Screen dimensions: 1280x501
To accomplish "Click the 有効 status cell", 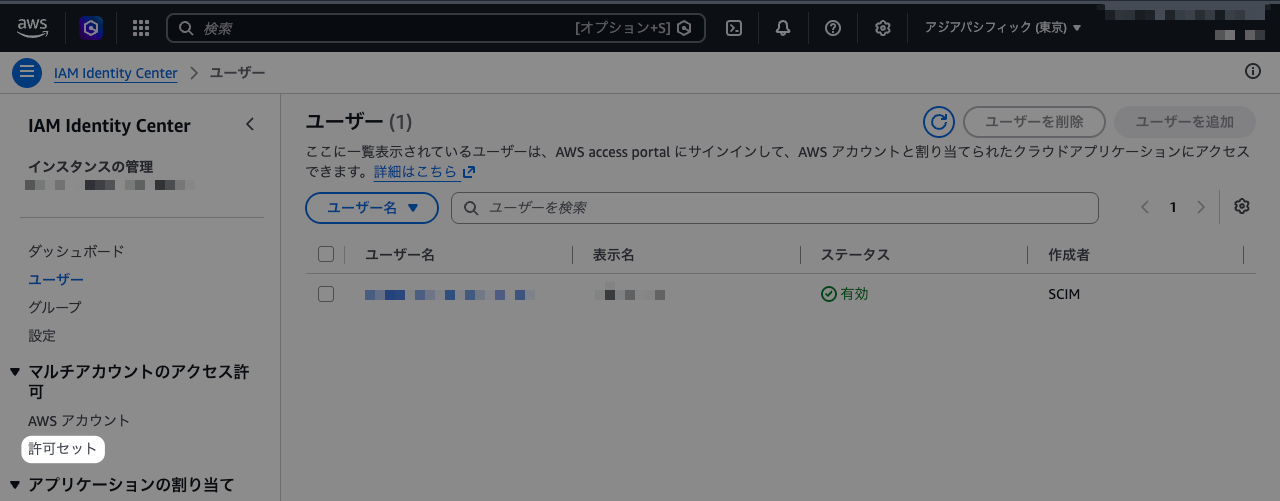I will coord(845,294).
